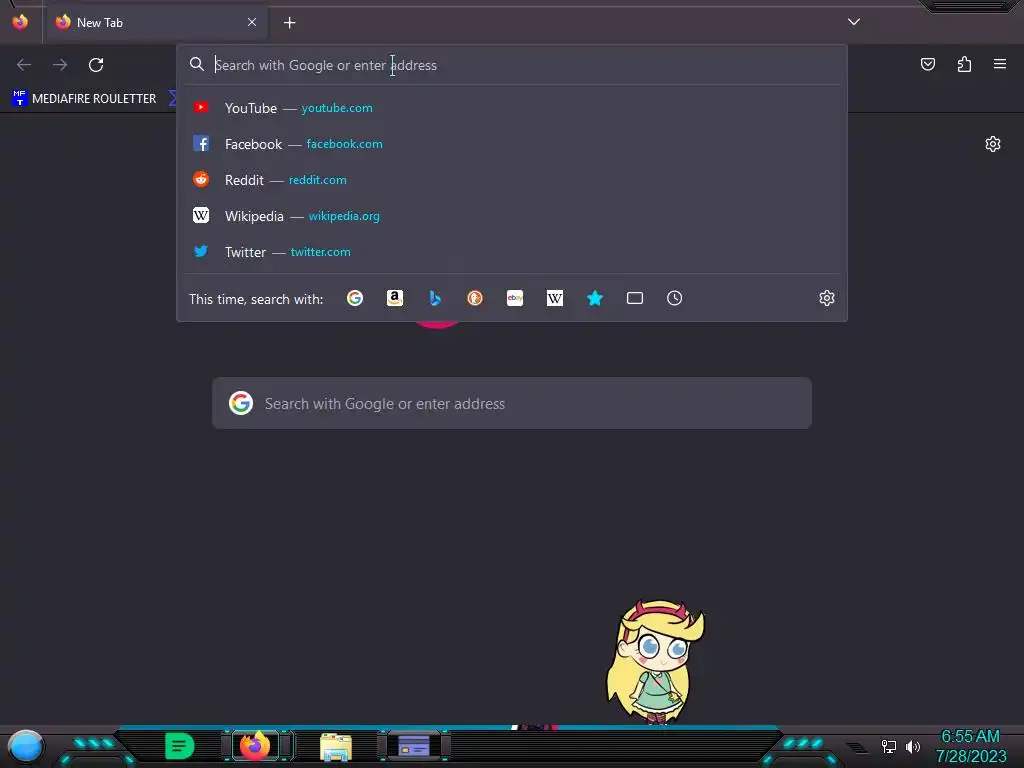
Task: Open network status tray icon
Action: pos(888,746)
